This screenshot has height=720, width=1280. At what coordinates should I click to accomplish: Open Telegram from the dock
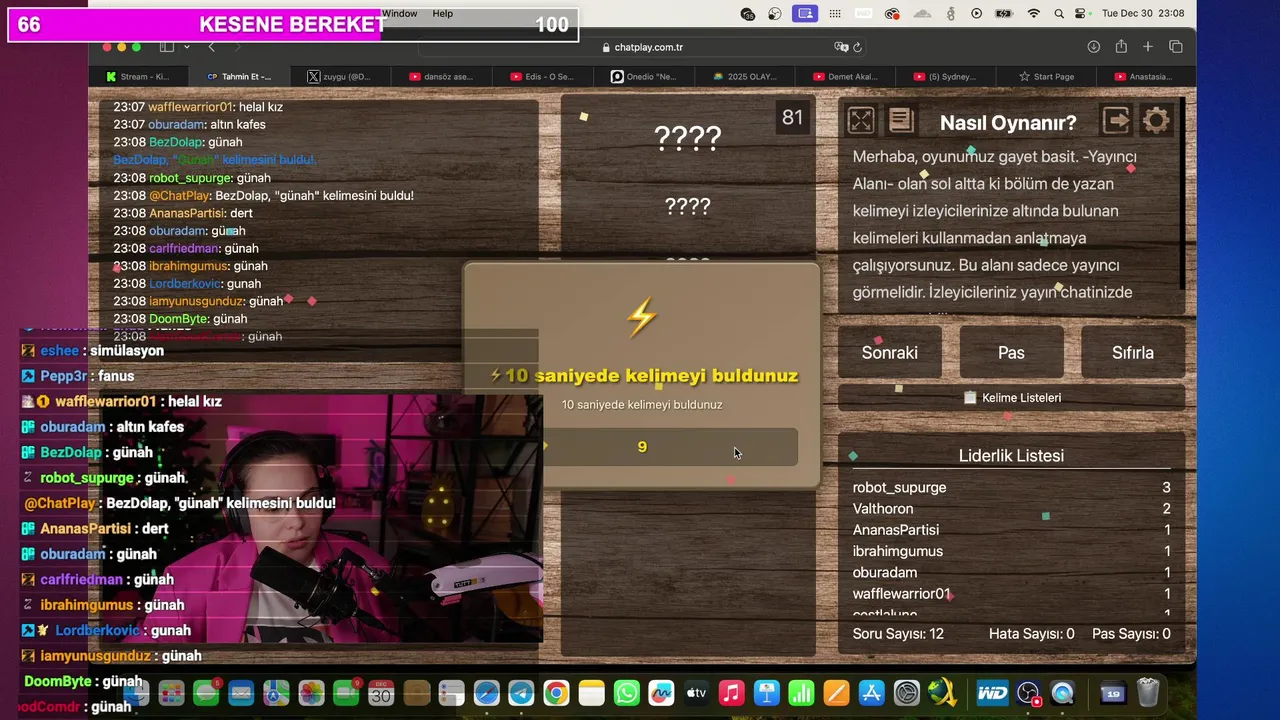(521, 693)
